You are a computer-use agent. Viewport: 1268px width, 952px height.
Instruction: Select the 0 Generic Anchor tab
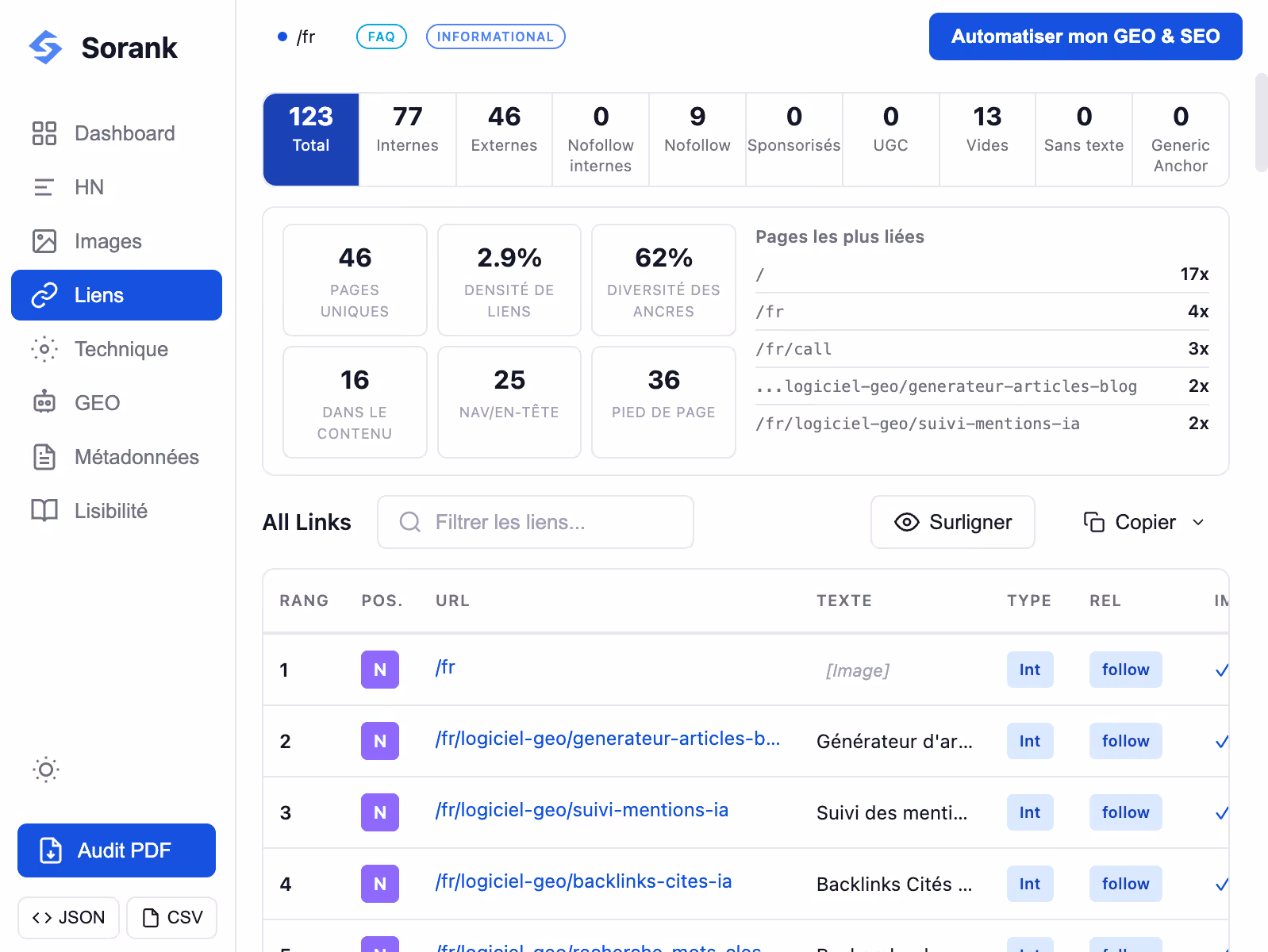pos(1181,140)
